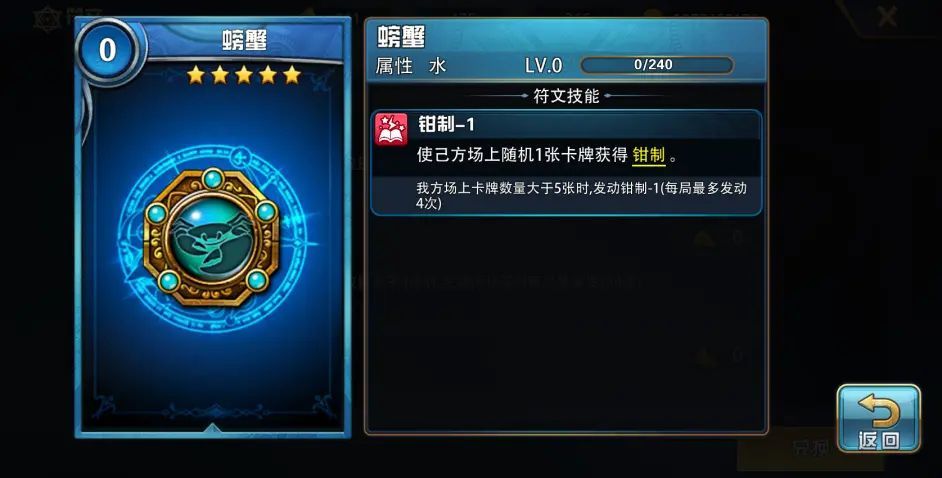
Task: Click the dimmed emblem icon top left
Action: click(46, 19)
